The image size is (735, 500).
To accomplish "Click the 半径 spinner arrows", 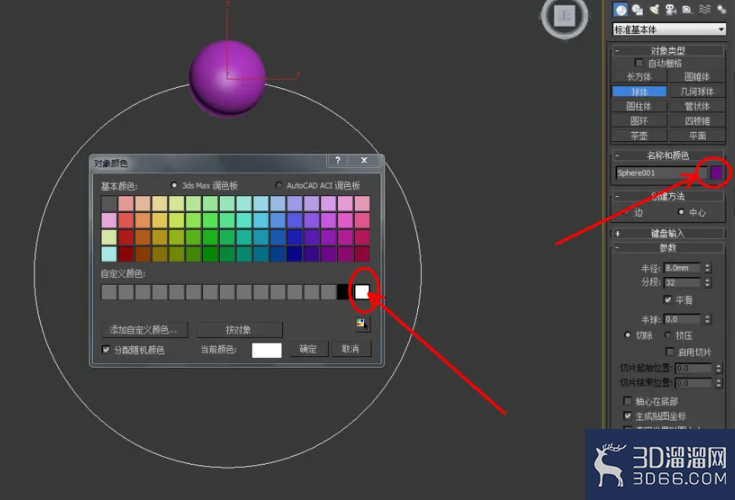I will [x=707, y=268].
